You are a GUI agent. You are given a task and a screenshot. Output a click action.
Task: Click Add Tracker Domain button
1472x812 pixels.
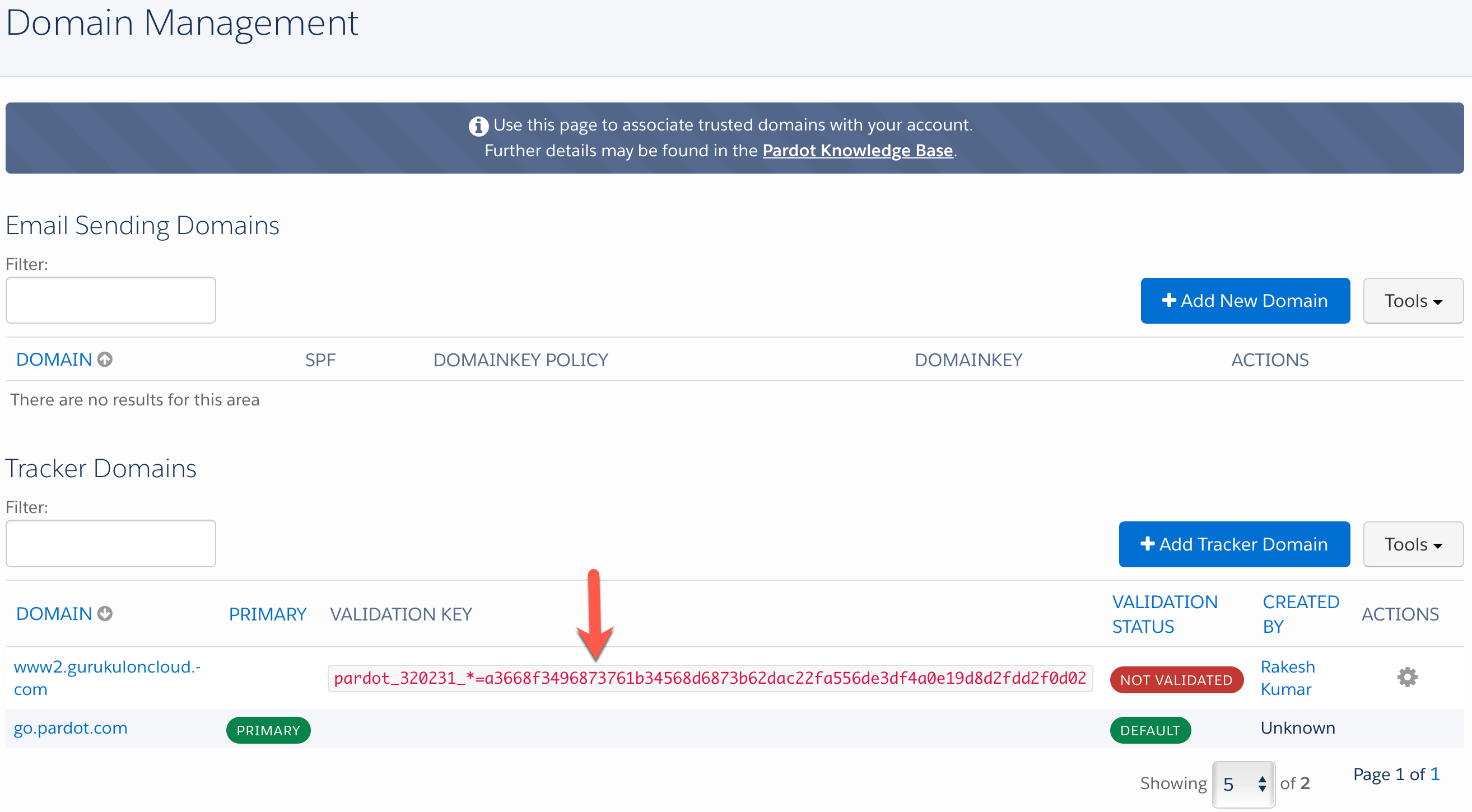tap(1234, 544)
